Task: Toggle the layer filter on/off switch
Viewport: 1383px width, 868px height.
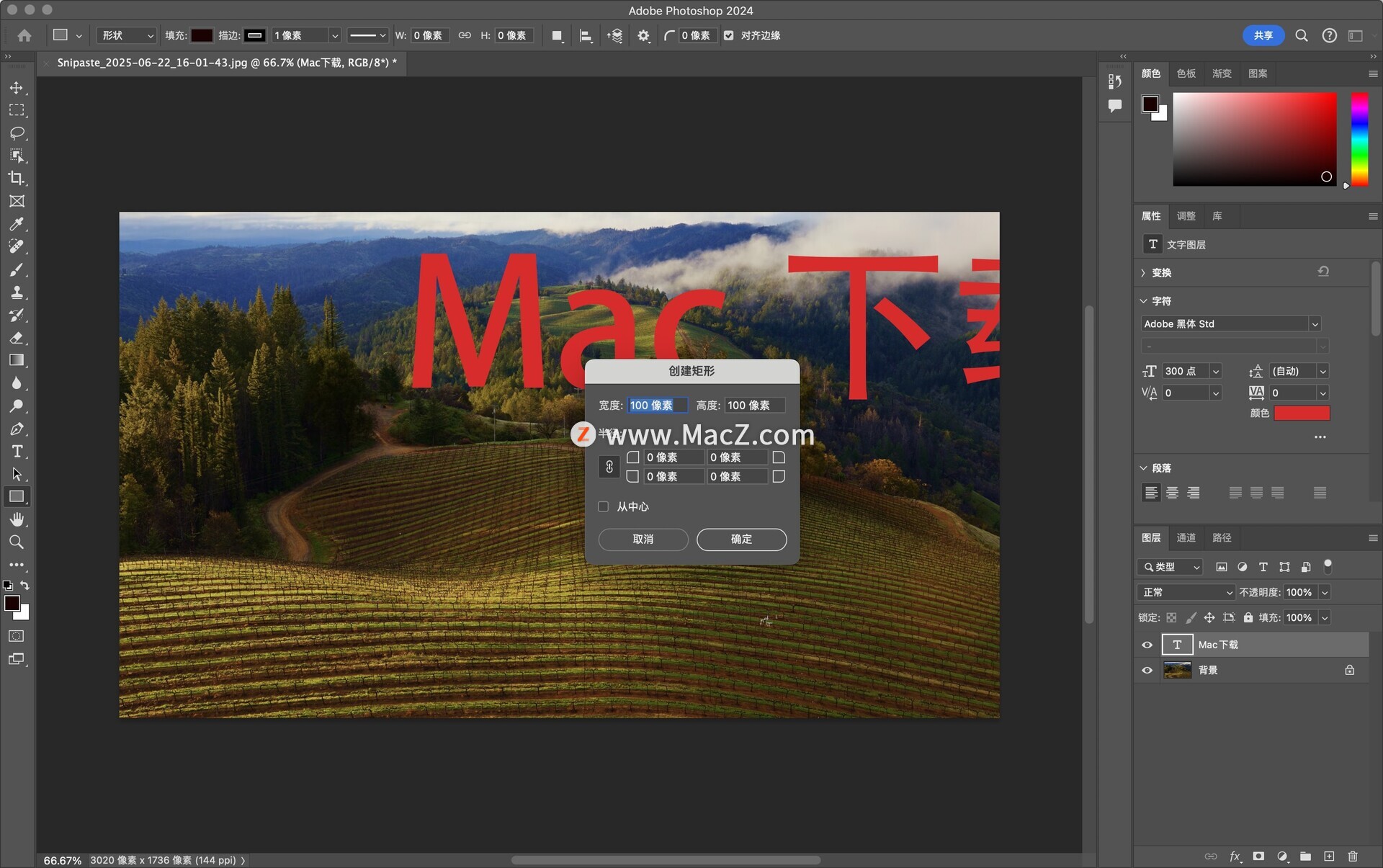Action: click(1328, 566)
